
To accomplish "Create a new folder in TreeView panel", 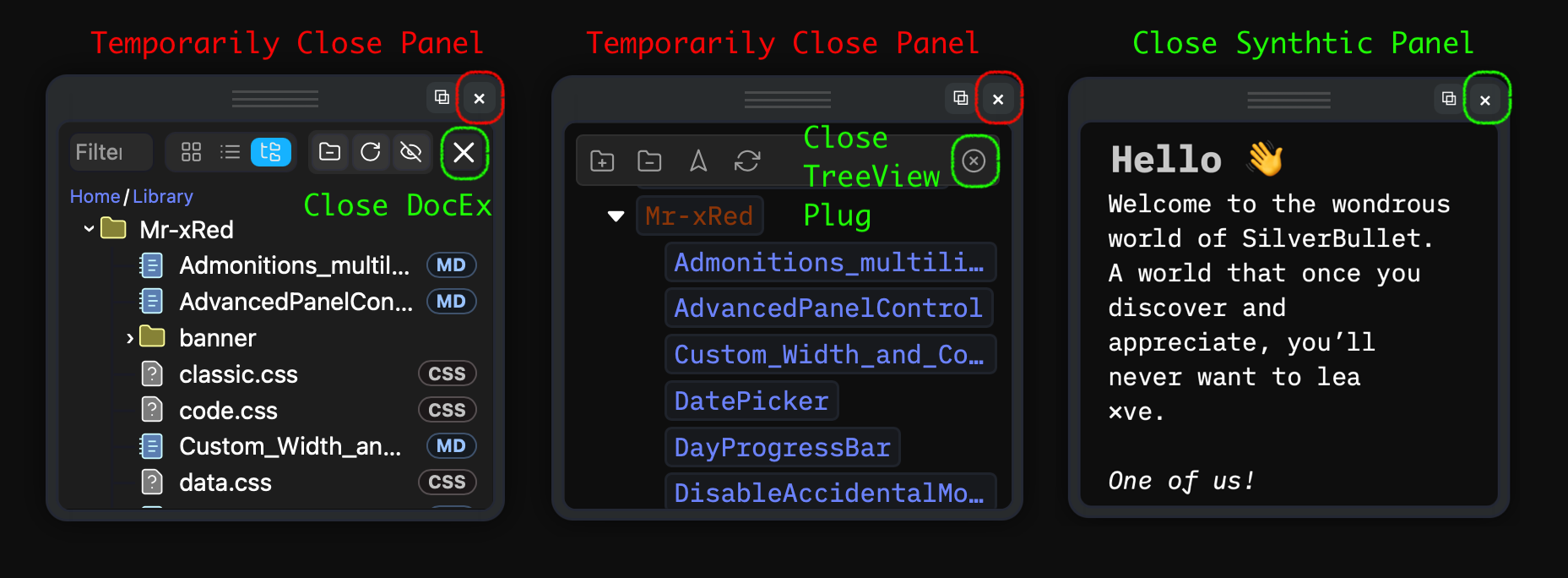I will (x=601, y=161).
